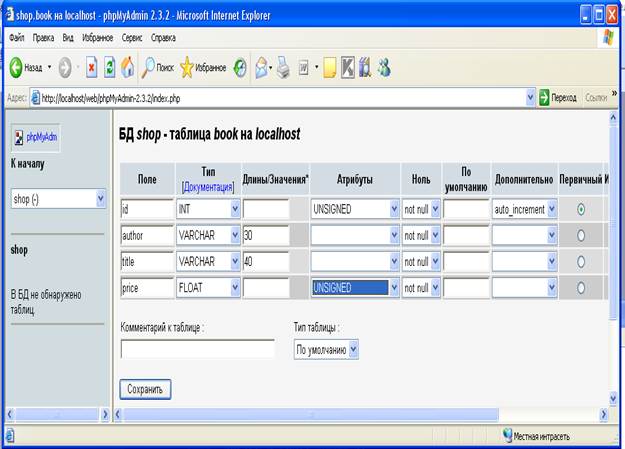Open the shop (-) database dropdown

point(58,199)
